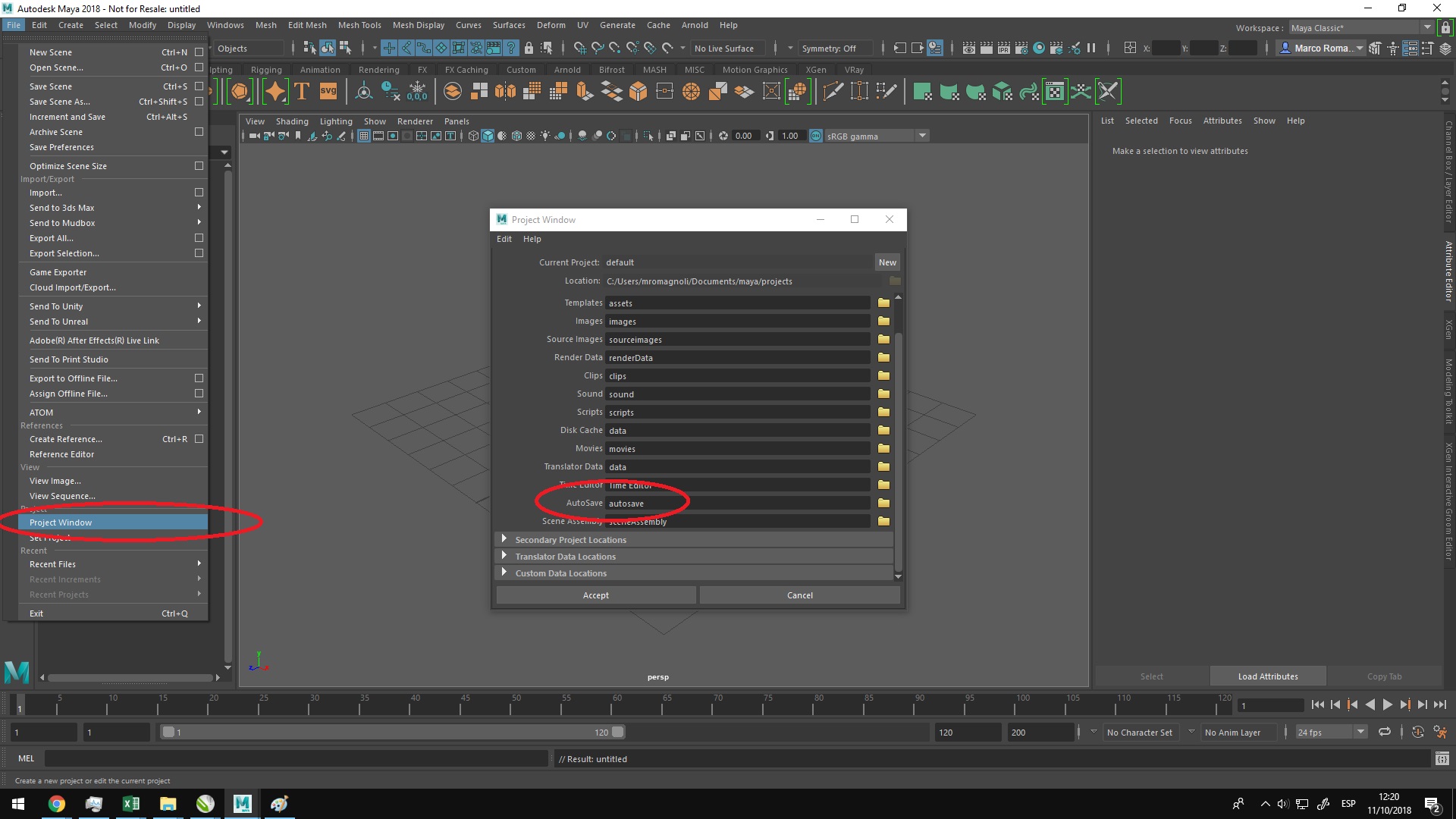
Task: Select Project Window in File menu
Action: tap(113, 522)
